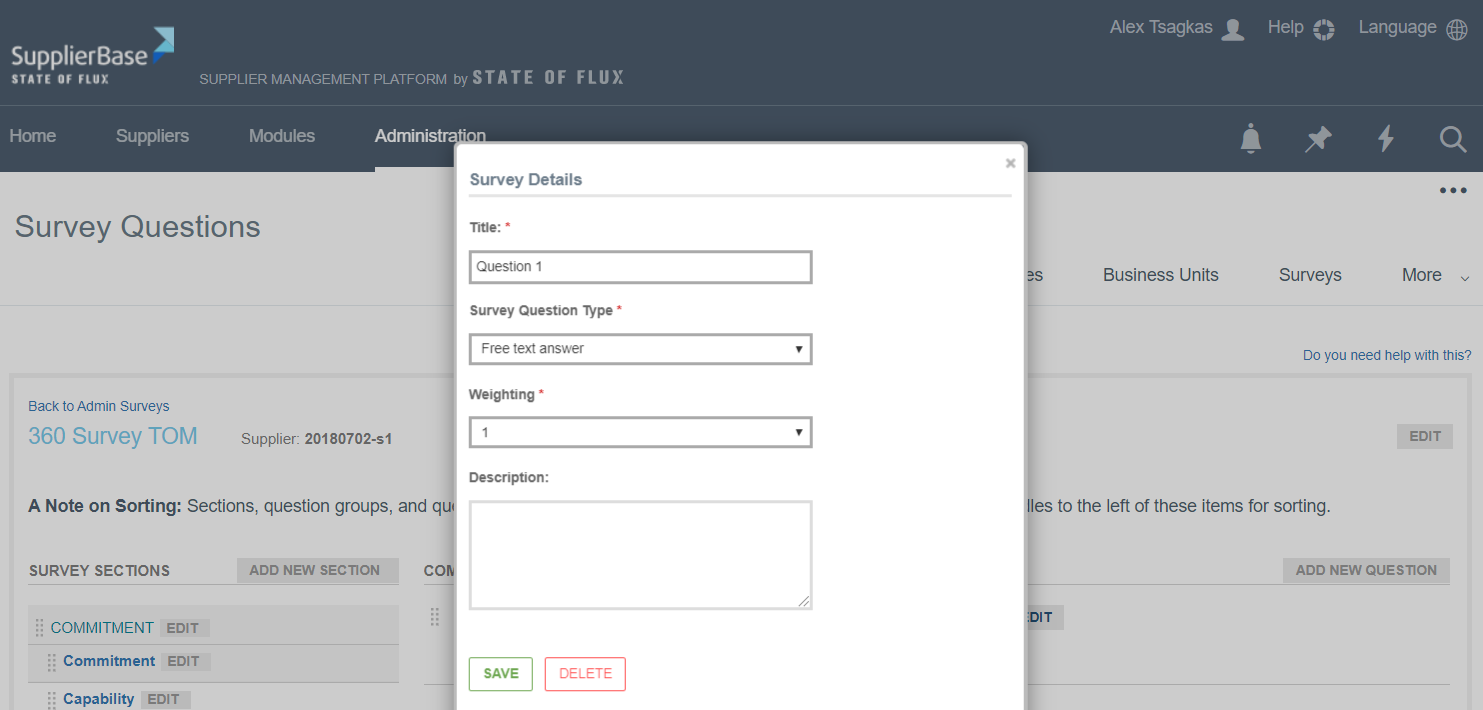This screenshot has width=1483, height=710.
Task: Click the three-dots options icon
Action: tap(1452, 191)
